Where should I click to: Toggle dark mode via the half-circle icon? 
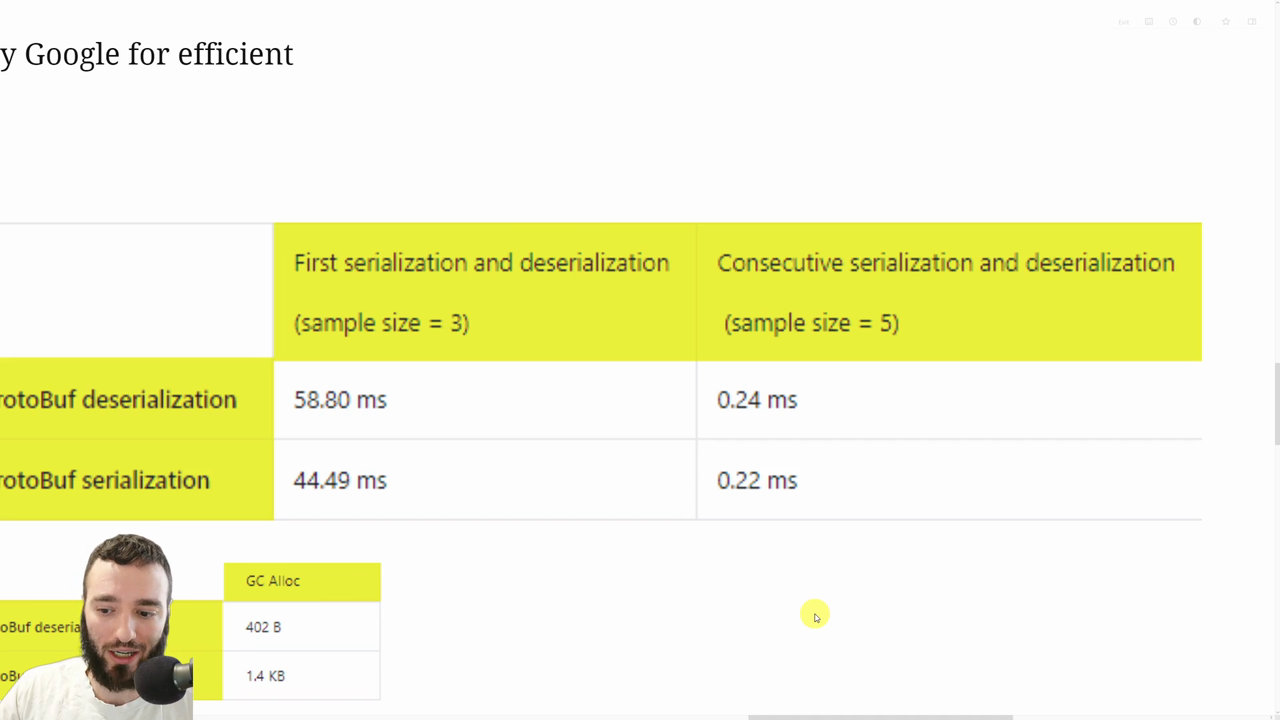1196,22
